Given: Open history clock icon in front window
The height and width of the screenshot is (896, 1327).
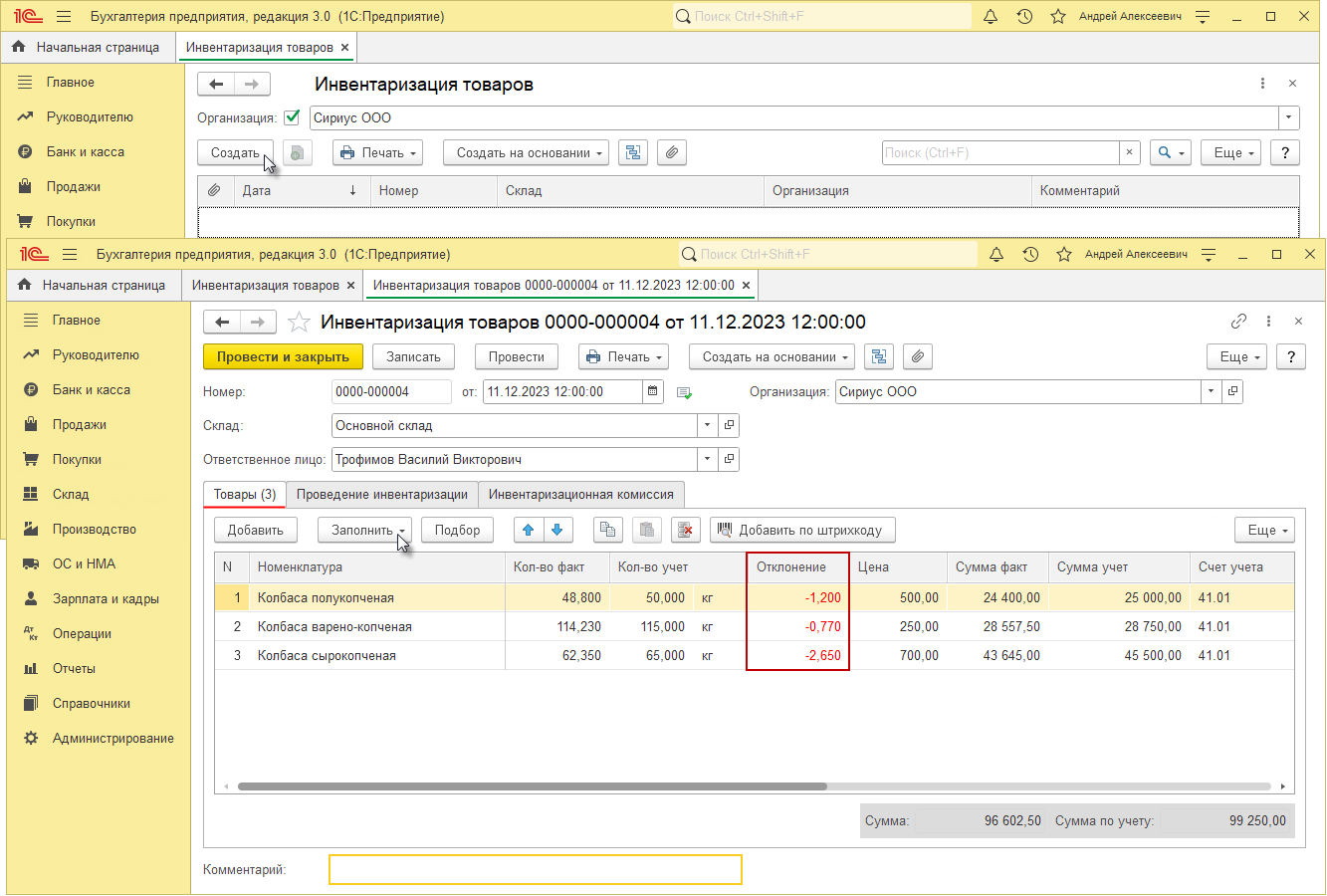Looking at the screenshot, I should coord(1030,255).
